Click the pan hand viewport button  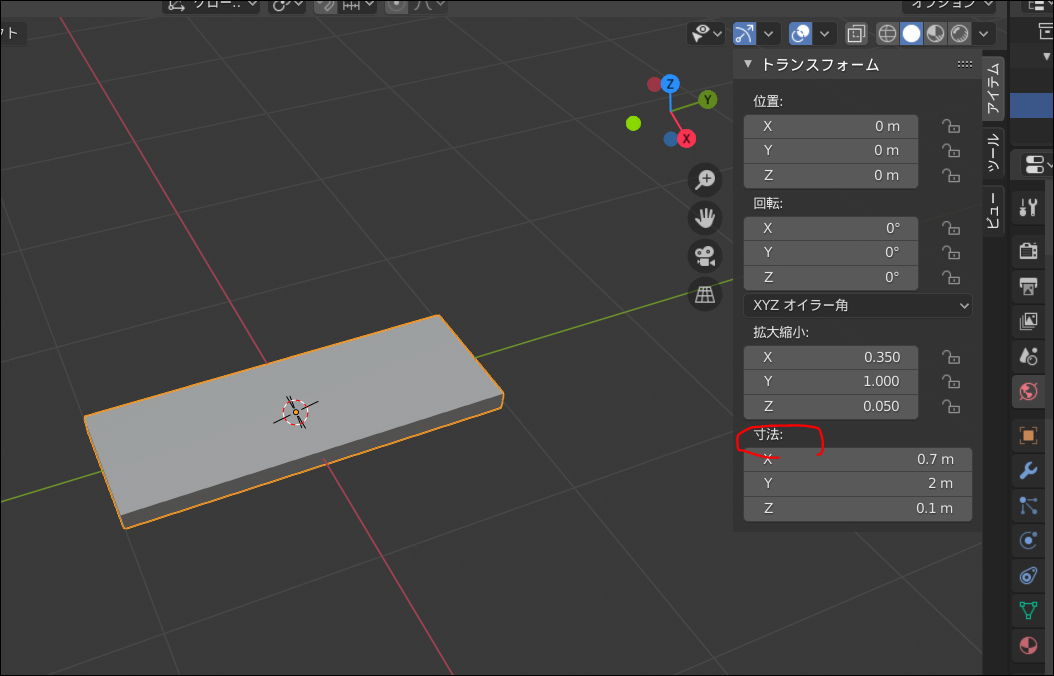(x=705, y=218)
